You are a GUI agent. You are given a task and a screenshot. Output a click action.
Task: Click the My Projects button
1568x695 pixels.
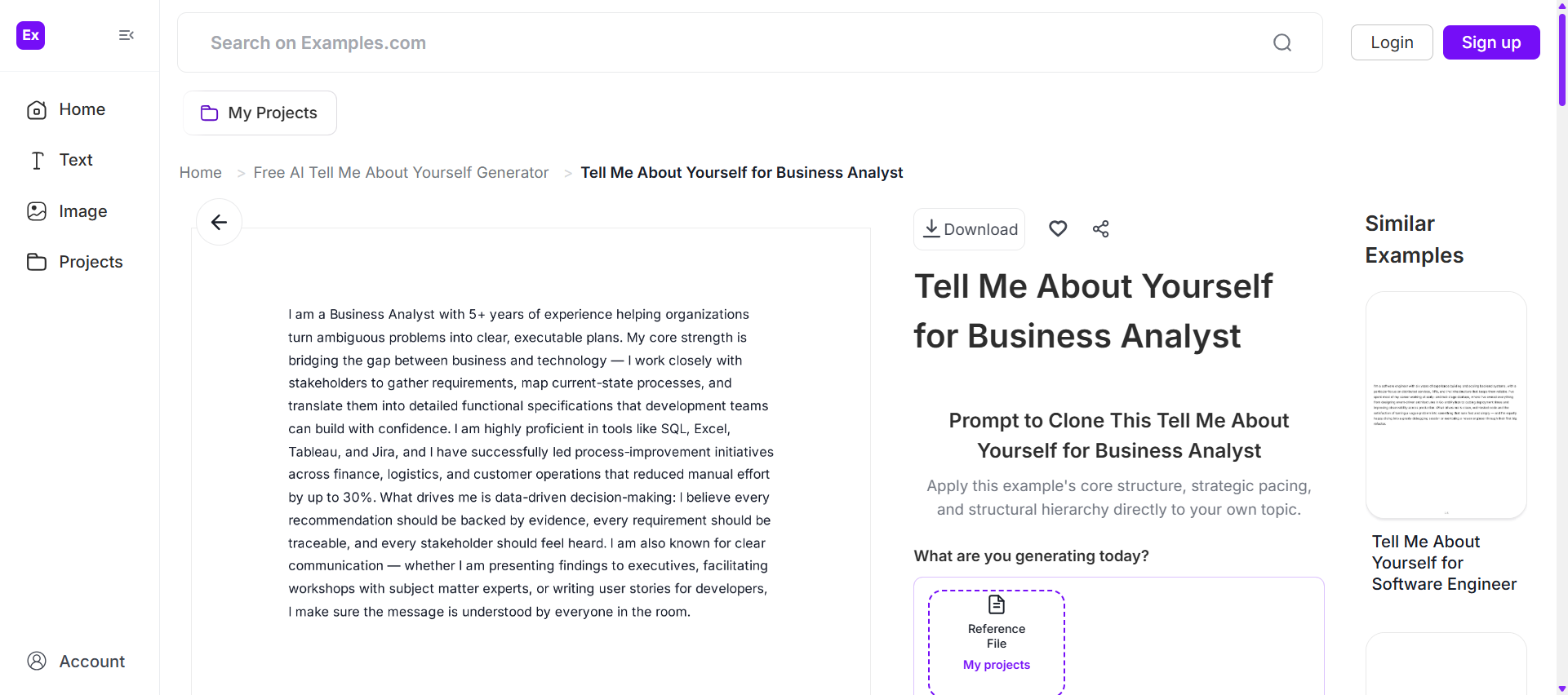260,113
